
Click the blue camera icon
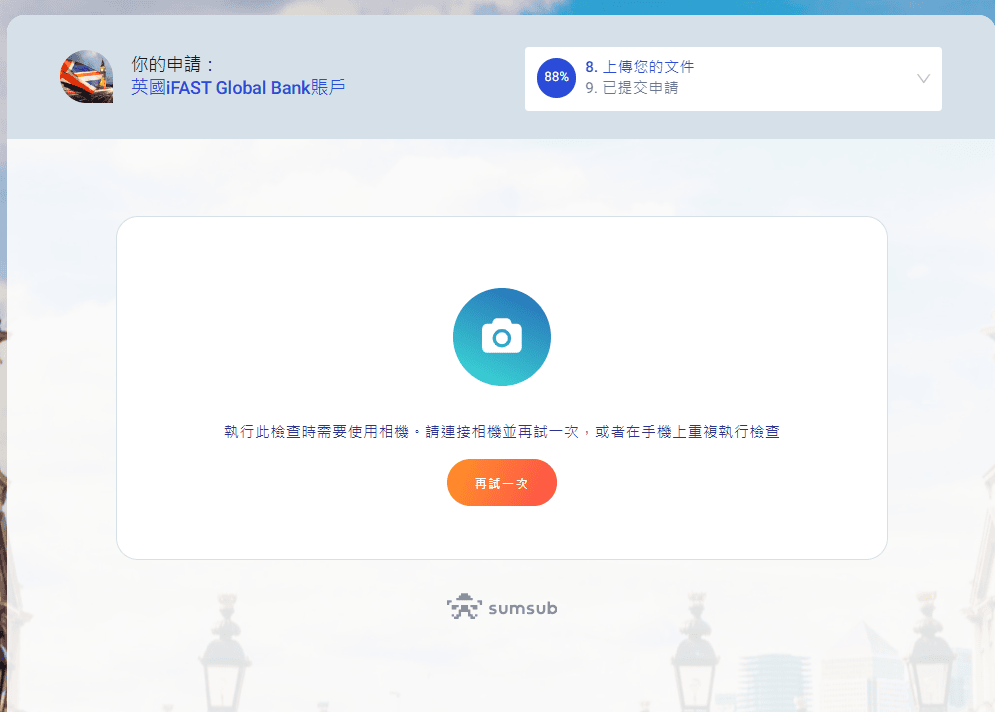click(501, 337)
